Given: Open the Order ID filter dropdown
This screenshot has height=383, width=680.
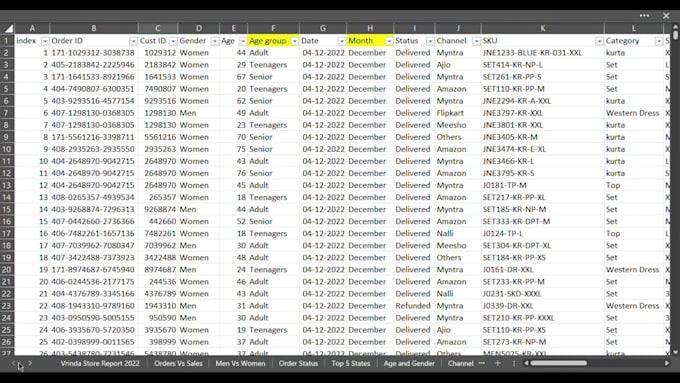Looking at the screenshot, I should (x=133, y=41).
